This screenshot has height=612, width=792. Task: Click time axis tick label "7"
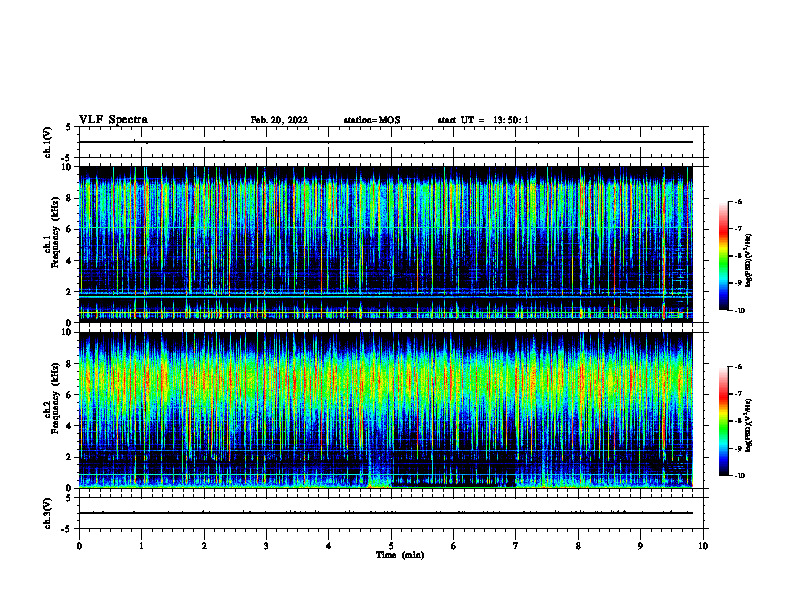click(516, 546)
